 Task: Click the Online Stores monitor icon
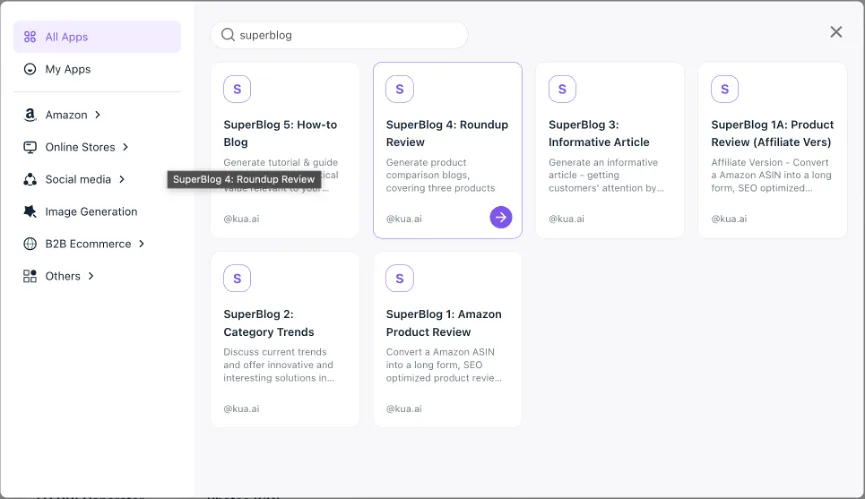pos(30,147)
